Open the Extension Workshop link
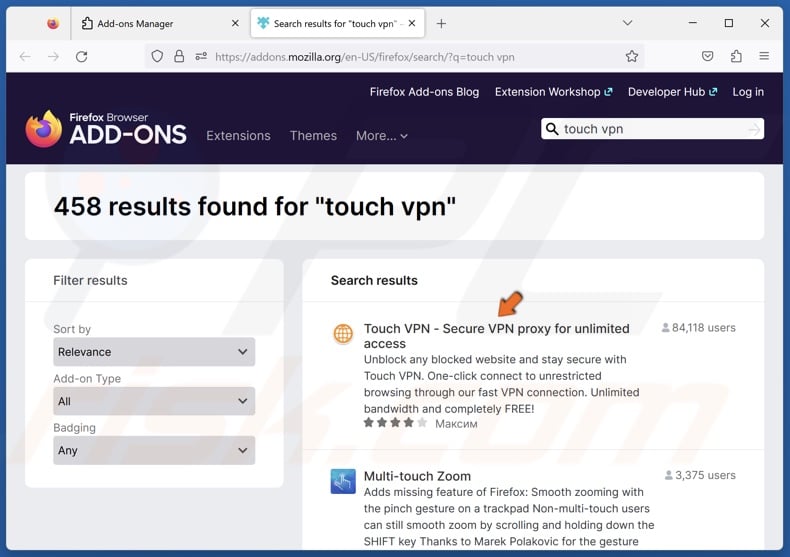This screenshot has height=557, width=790. click(553, 92)
